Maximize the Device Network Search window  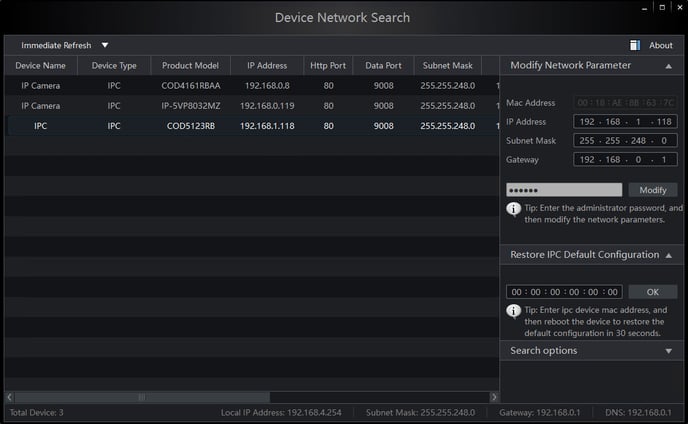pos(662,7)
